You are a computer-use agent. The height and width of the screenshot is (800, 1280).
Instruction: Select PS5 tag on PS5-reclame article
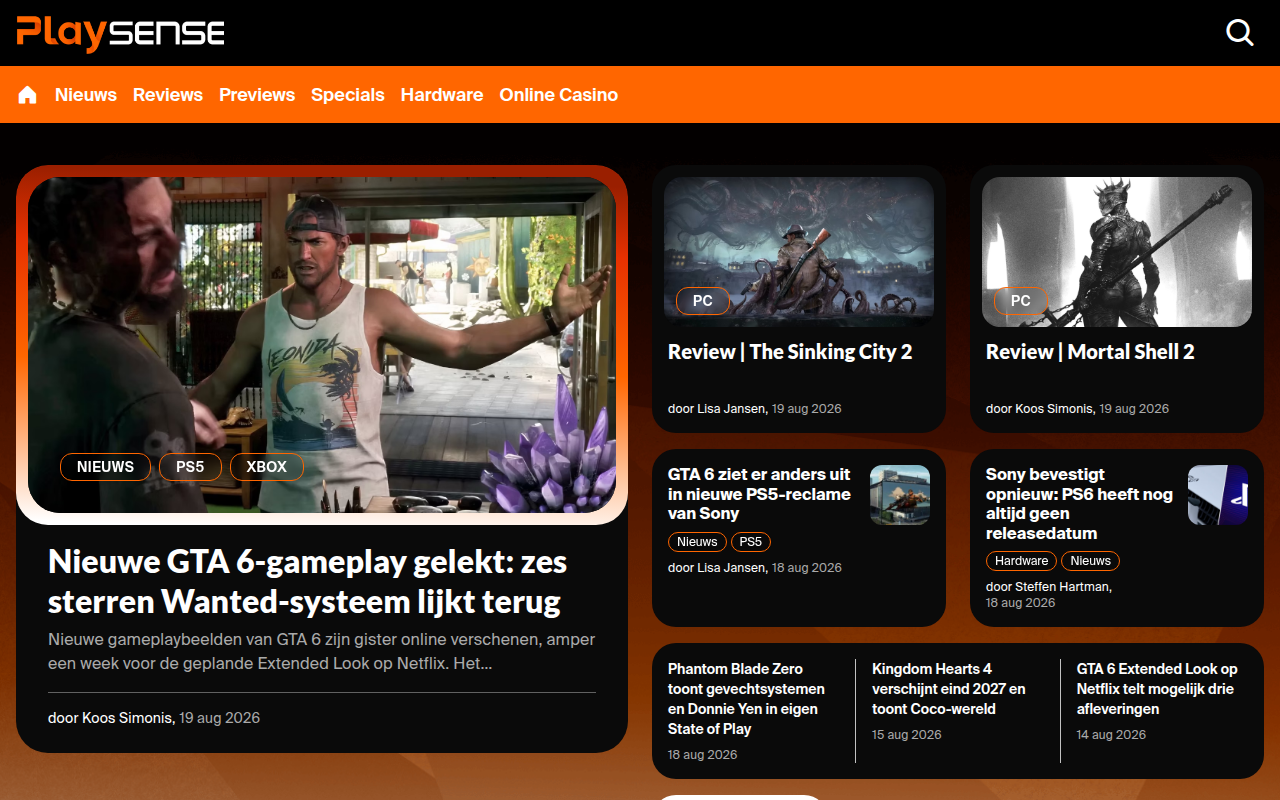point(751,542)
